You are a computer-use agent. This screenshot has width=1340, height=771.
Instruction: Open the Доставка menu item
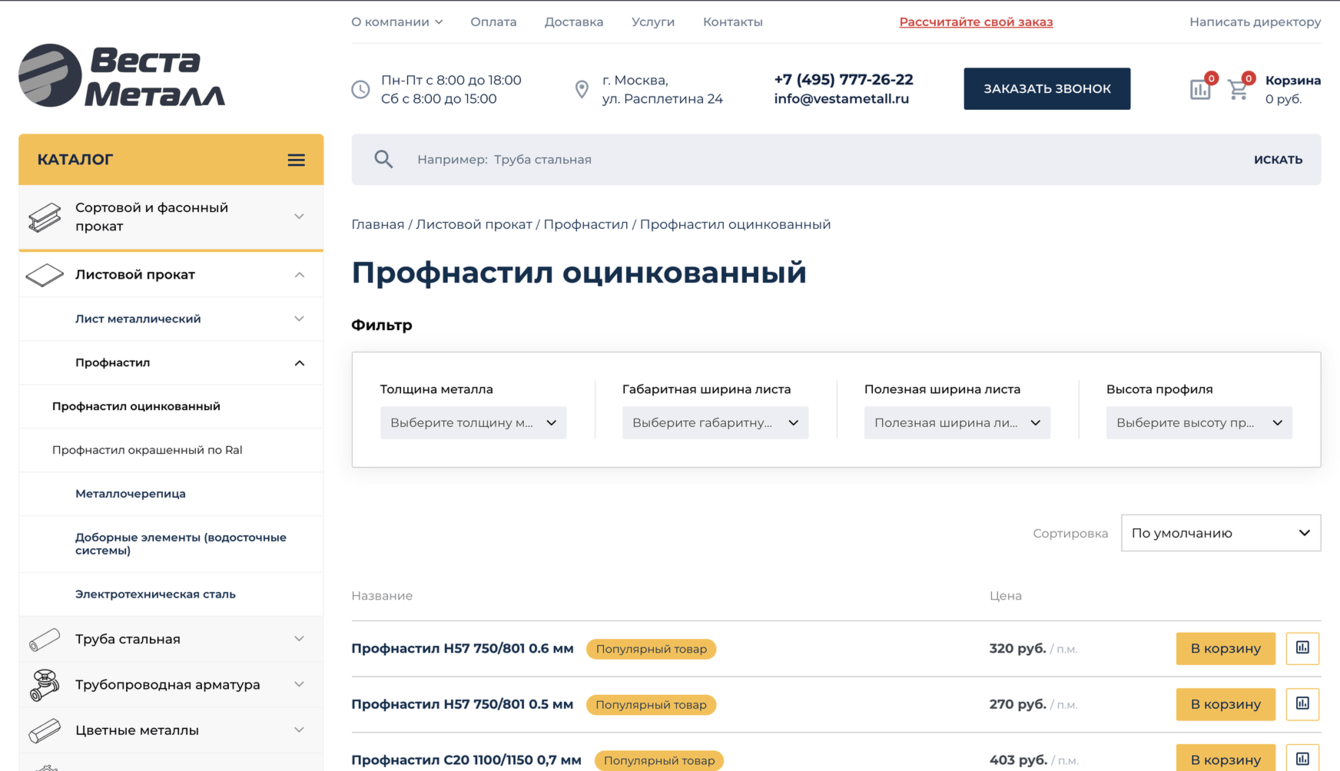click(x=574, y=22)
